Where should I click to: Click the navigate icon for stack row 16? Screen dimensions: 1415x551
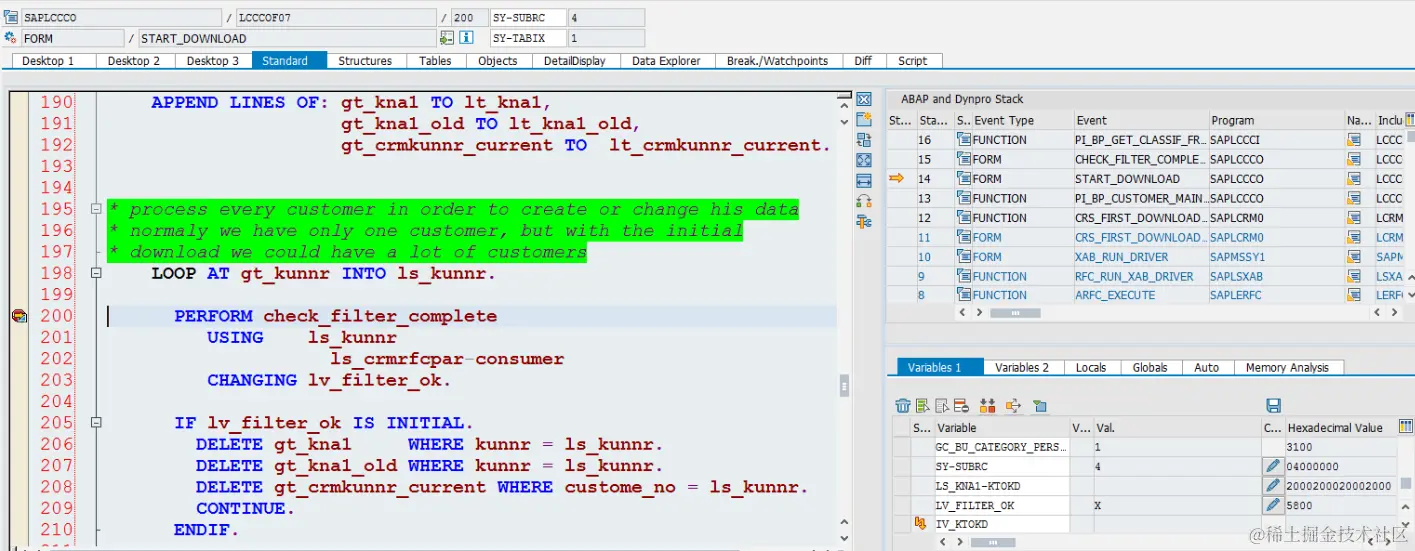coord(1354,140)
